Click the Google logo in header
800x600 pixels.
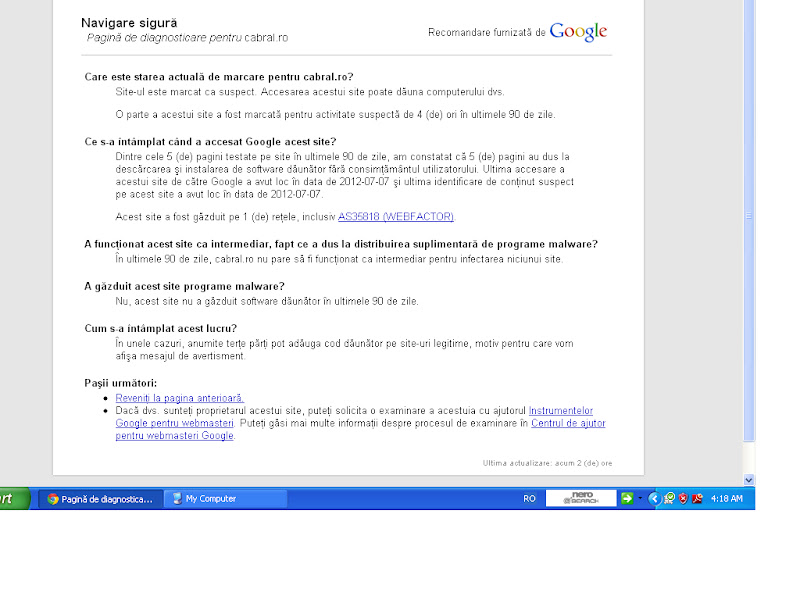point(578,32)
